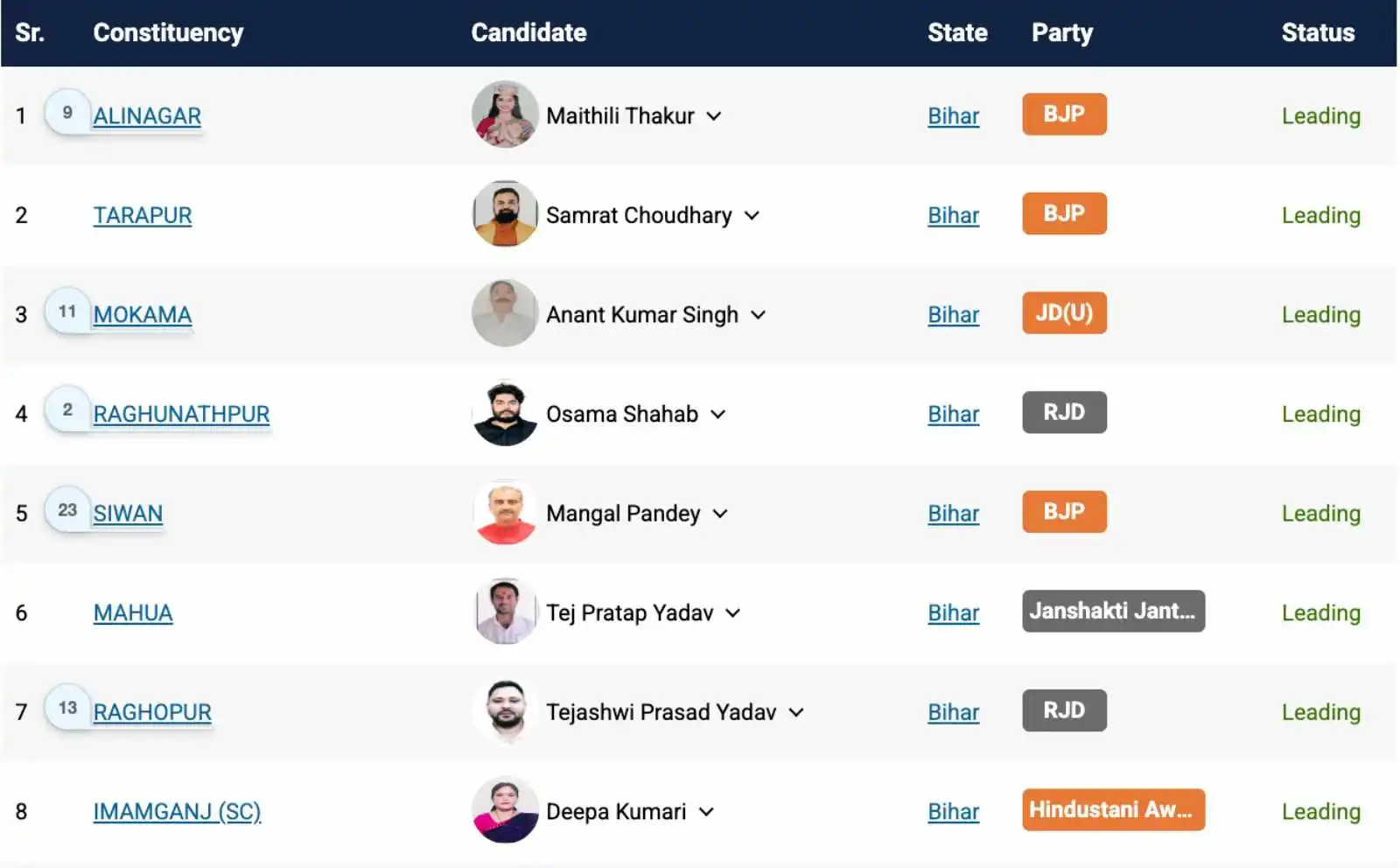Click the number 9 badge beside Alinagar

point(67,112)
